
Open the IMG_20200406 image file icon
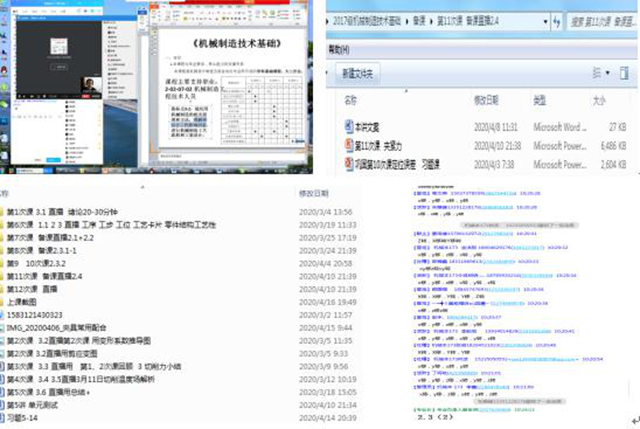point(5,327)
